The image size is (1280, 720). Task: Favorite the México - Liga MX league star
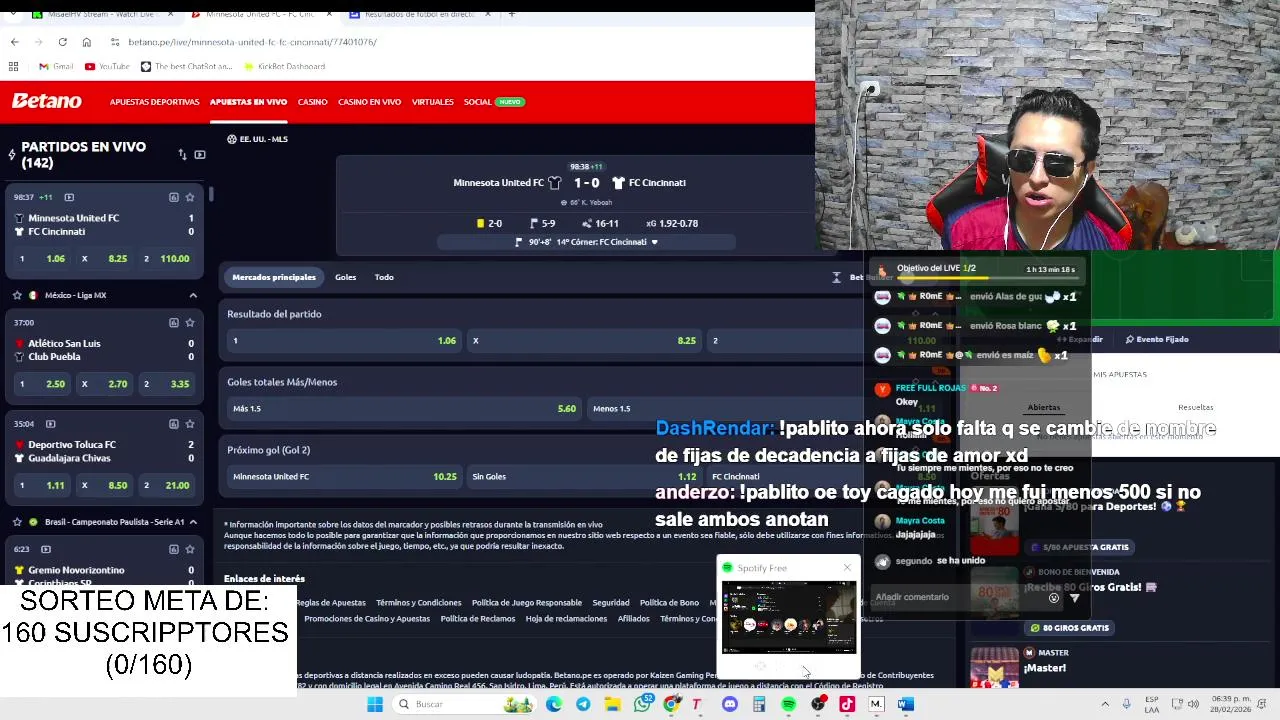click(x=17, y=295)
